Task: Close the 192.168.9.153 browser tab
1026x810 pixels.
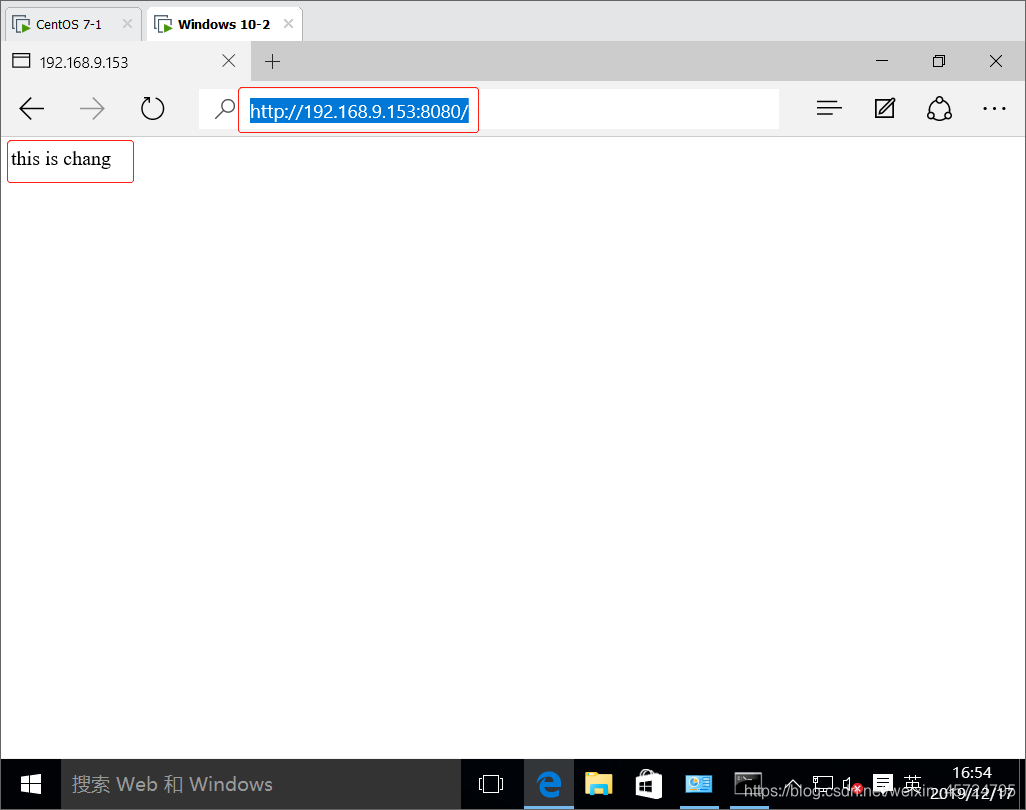Action: tap(228, 61)
